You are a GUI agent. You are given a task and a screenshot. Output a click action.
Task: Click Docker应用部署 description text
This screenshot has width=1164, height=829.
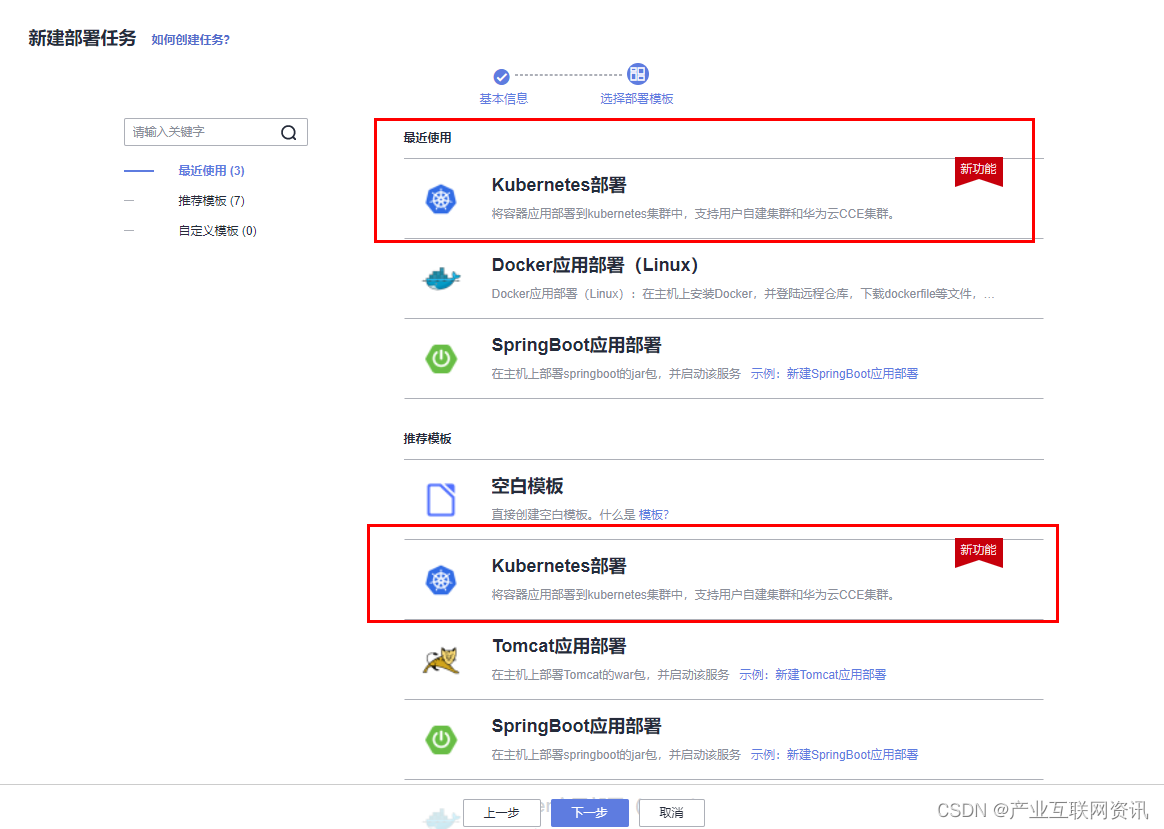(743, 294)
